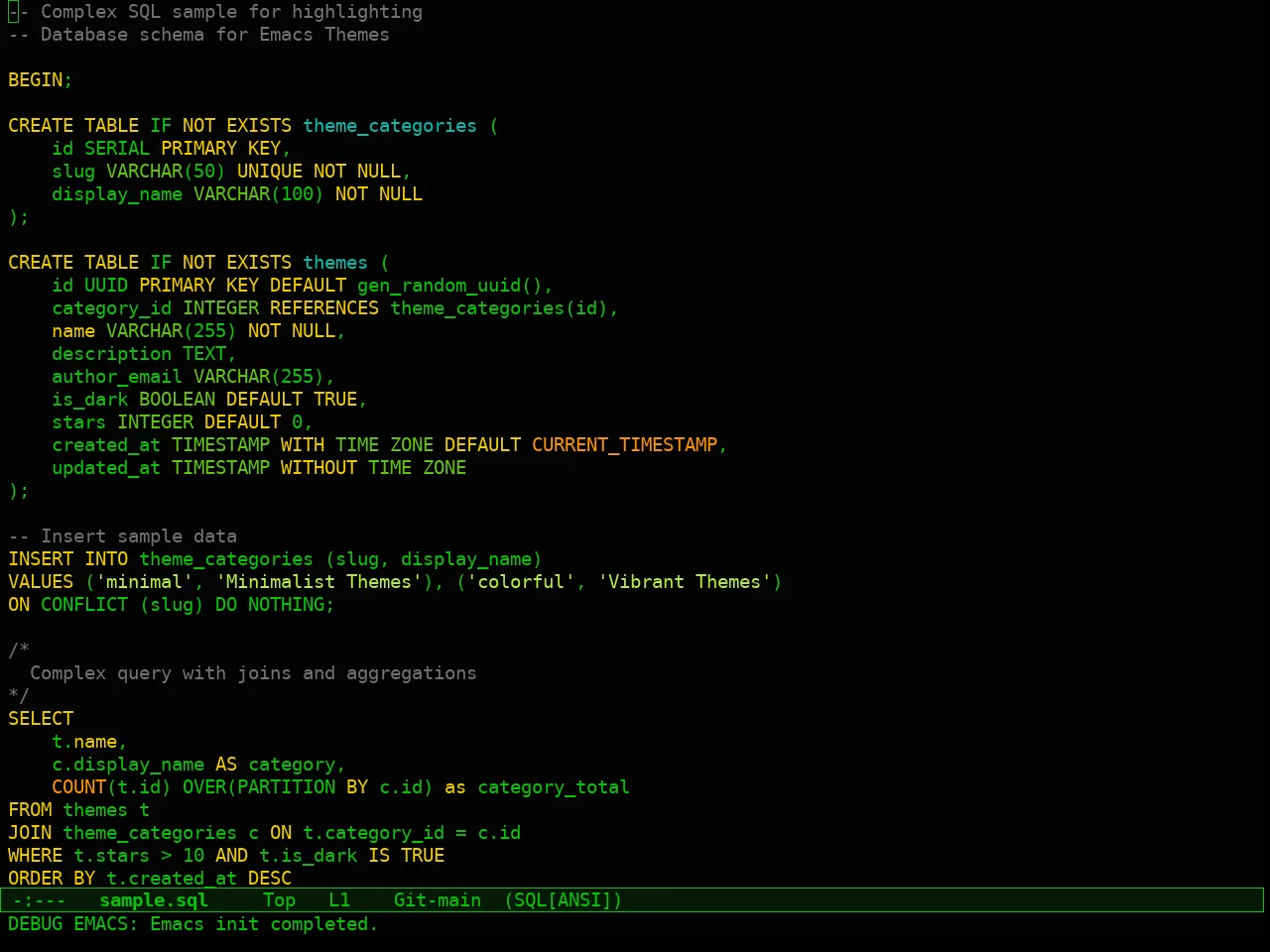This screenshot has width=1270, height=952.
Task: Click CONFLICT keyword
Action: [84, 605]
